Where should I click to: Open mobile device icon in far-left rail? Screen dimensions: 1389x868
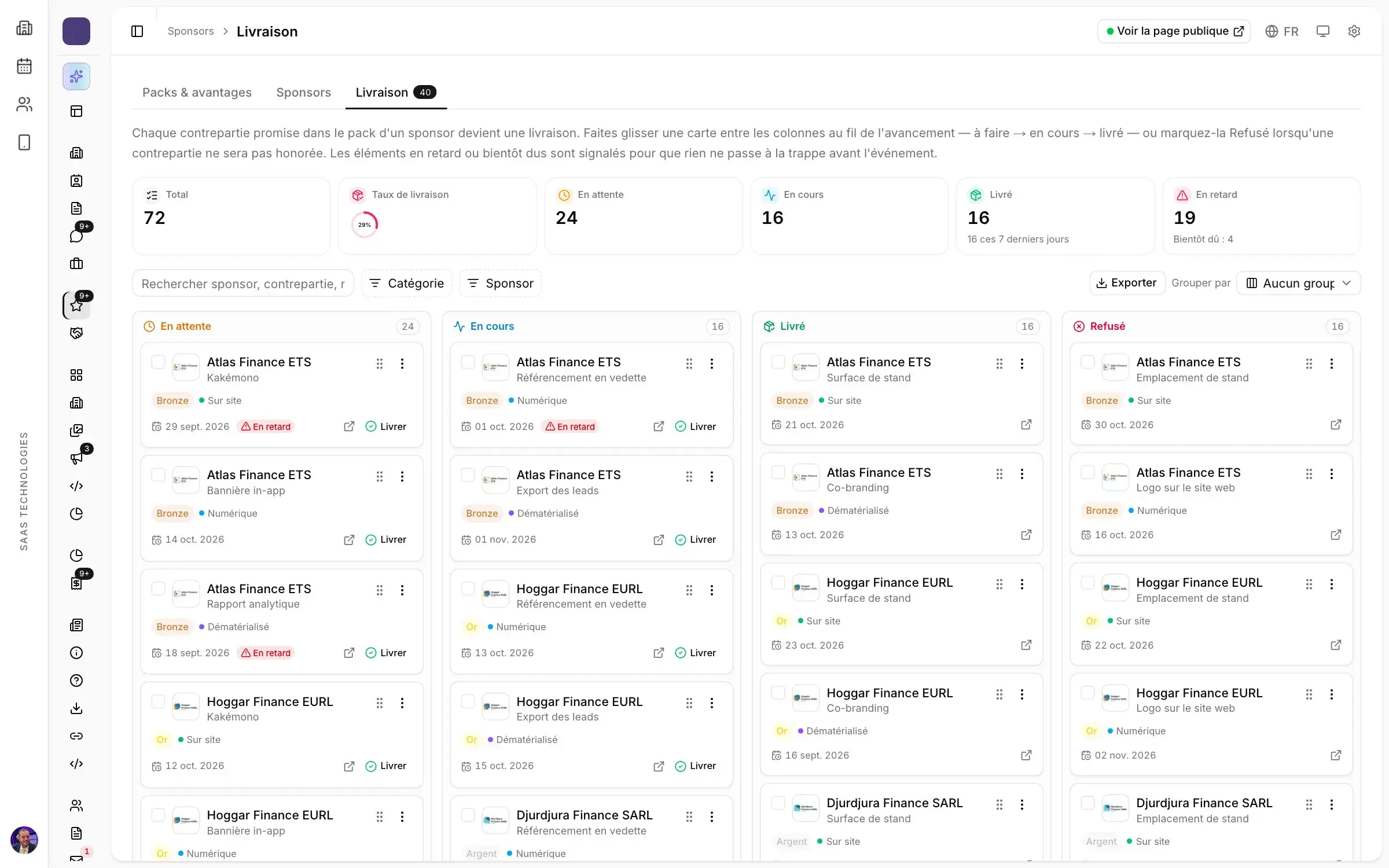24,142
